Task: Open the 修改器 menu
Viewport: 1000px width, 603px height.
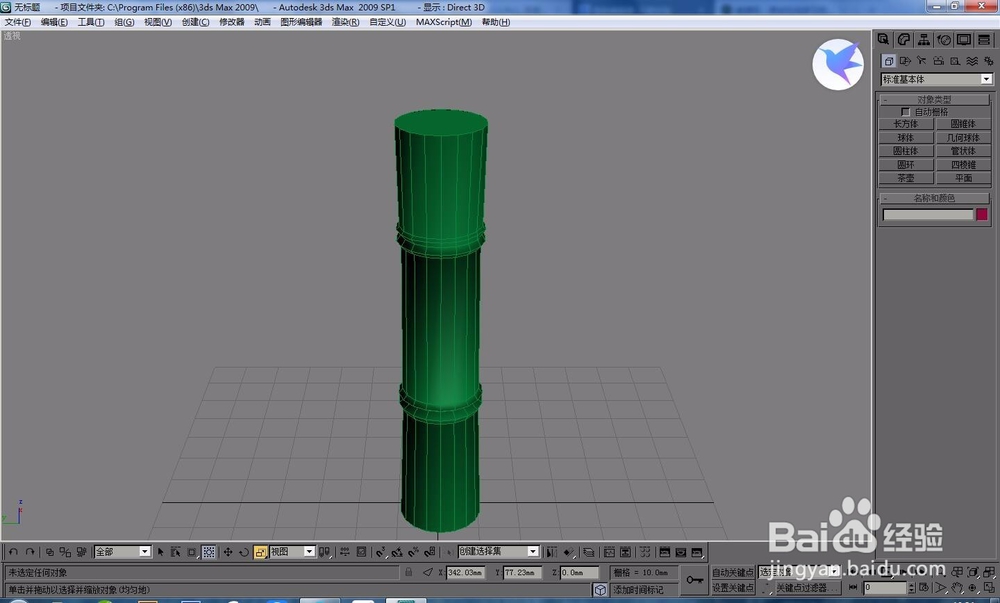Action: coord(232,22)
